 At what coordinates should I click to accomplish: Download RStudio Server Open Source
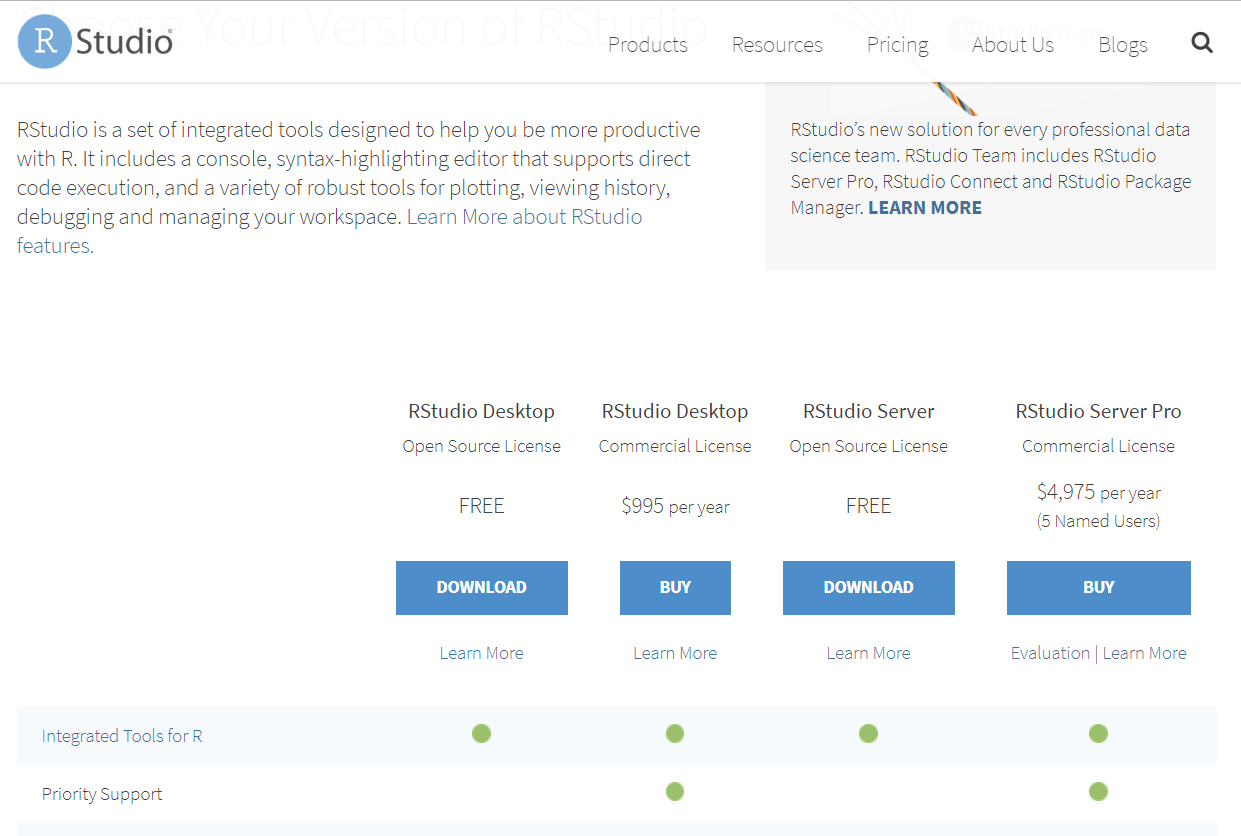869,588
